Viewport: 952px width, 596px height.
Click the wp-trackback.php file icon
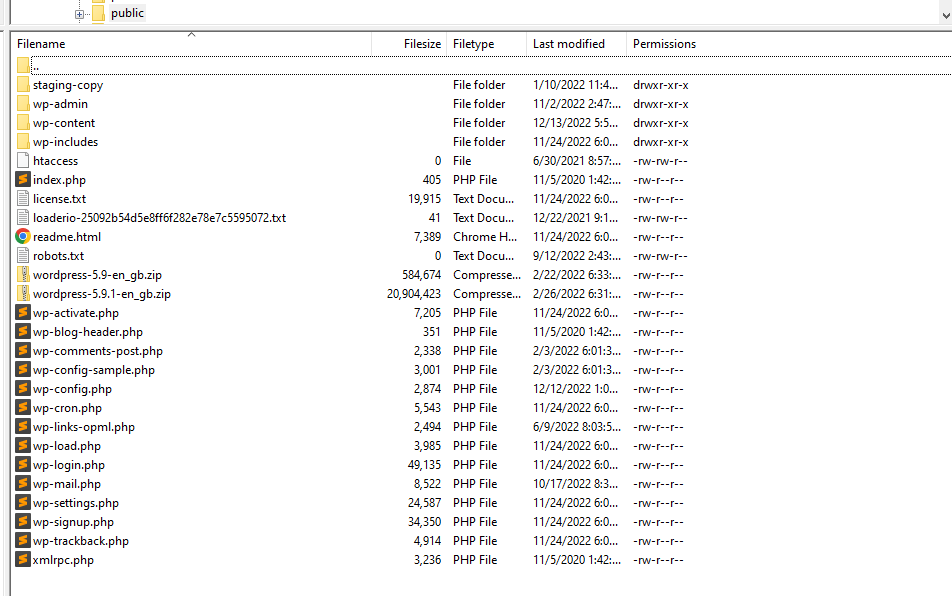pos(23,541)
